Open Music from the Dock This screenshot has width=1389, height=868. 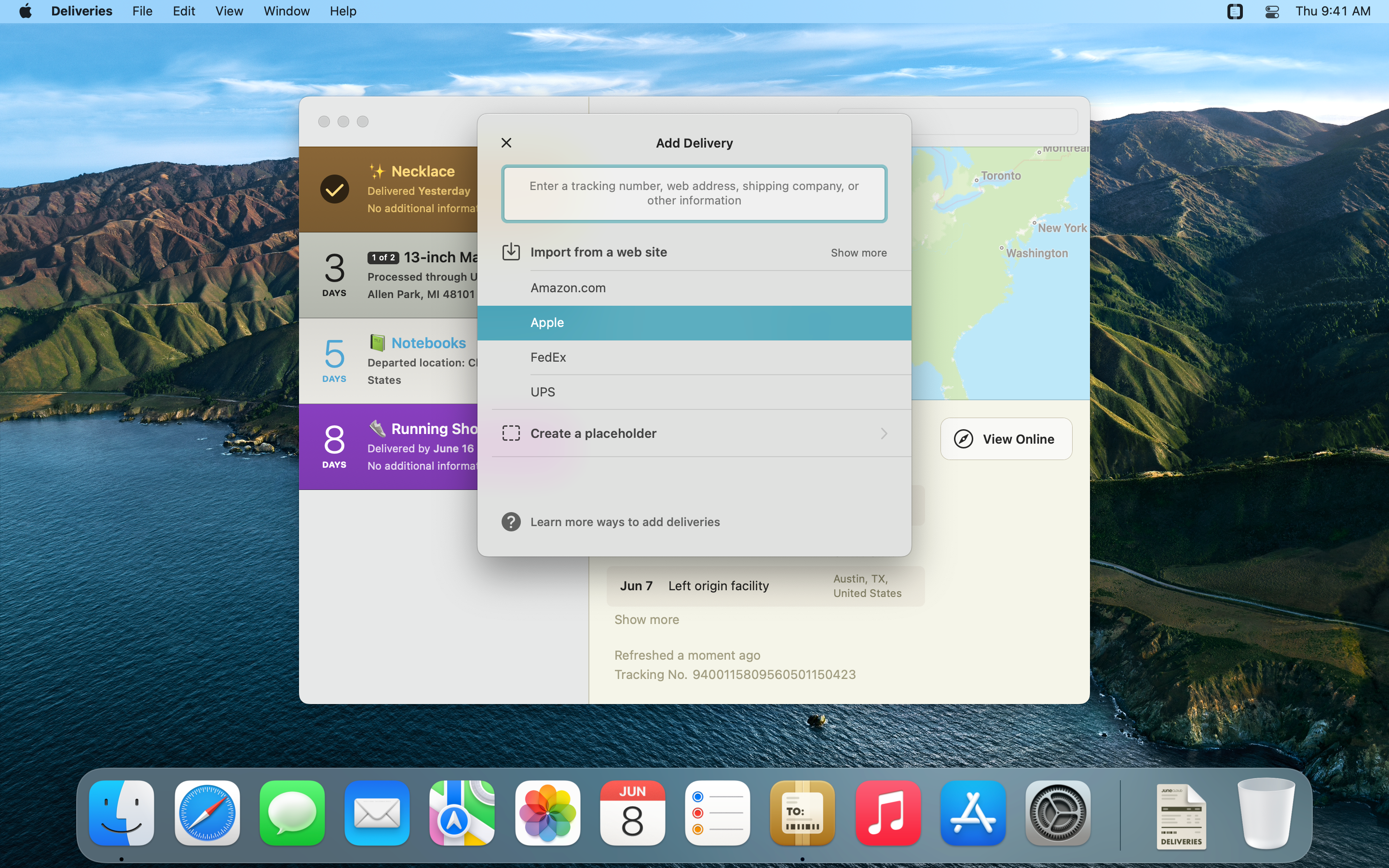pos(888,813)
